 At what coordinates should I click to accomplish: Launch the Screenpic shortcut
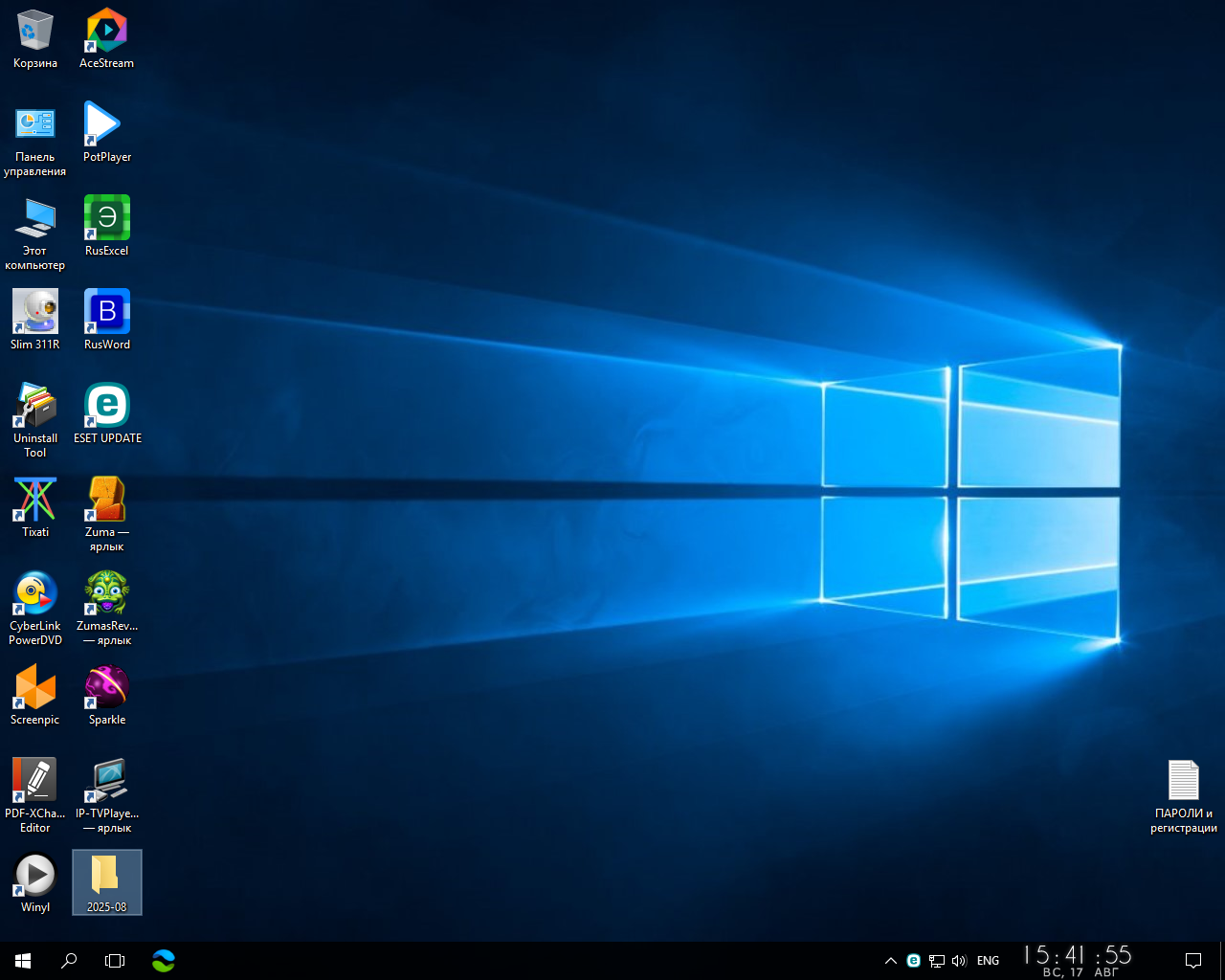(35, 696)
